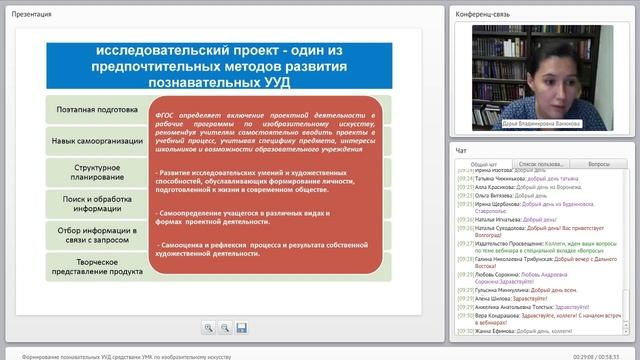The width and height of the screenshot is (640, 360).
Task: Select the Поэтапная подготовка slide item
Action: pos(97,109)
